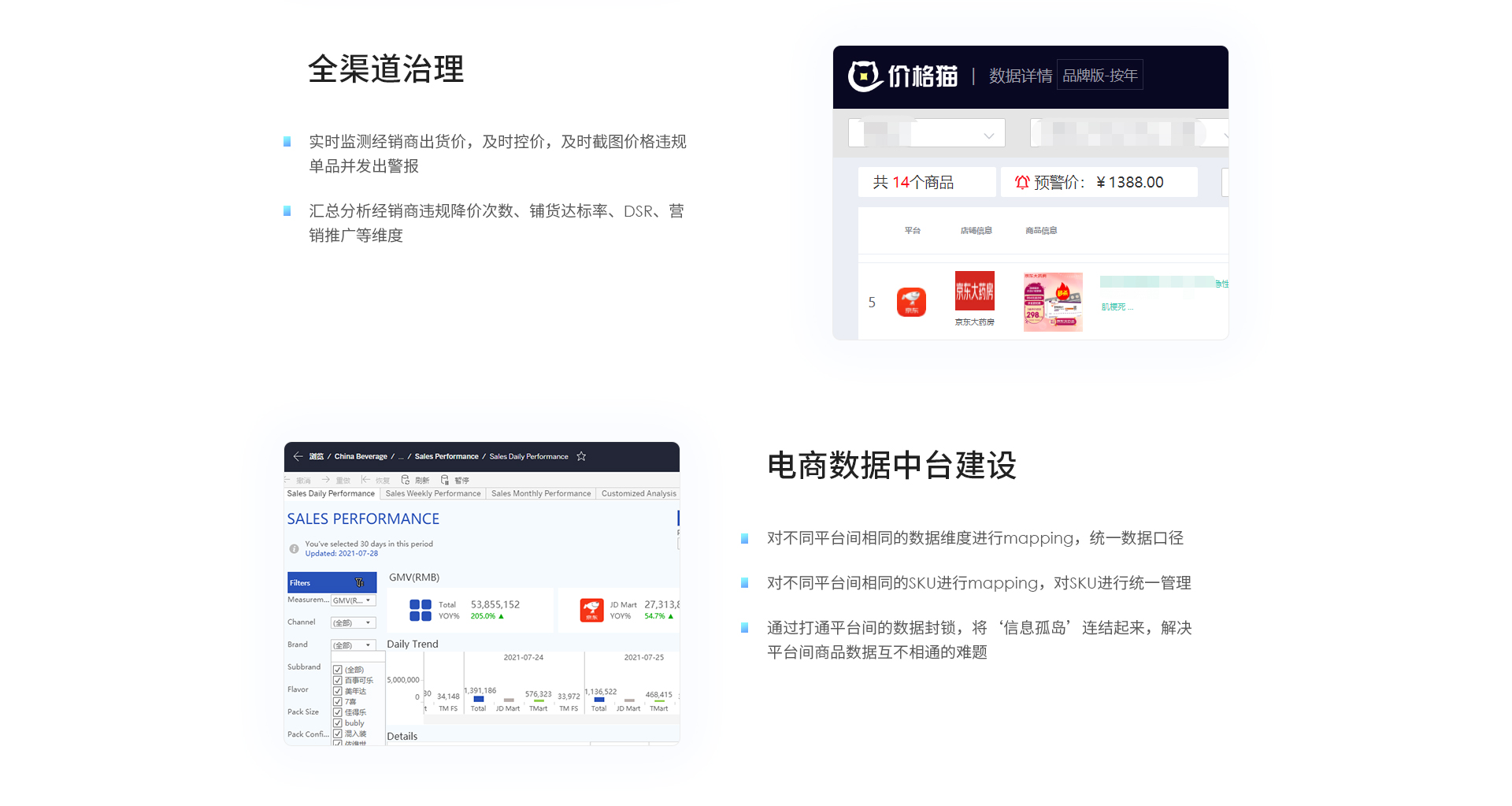Click the back arrow in the breadcrumb bar
The height and width of the screenshot is (806, 1512).
coord(298,456)
